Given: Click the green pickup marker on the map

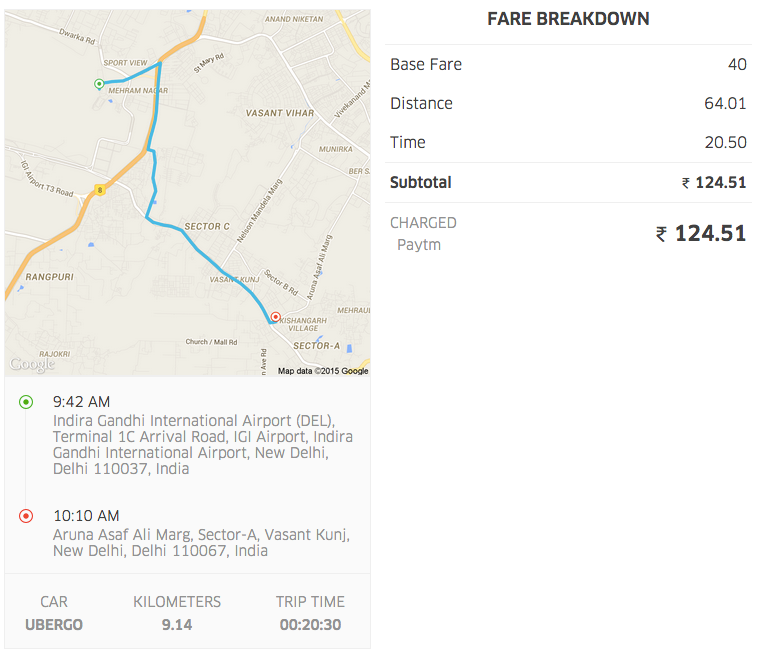Looking at the screenshot, I should pyautogui.click(x=99, y=84).
